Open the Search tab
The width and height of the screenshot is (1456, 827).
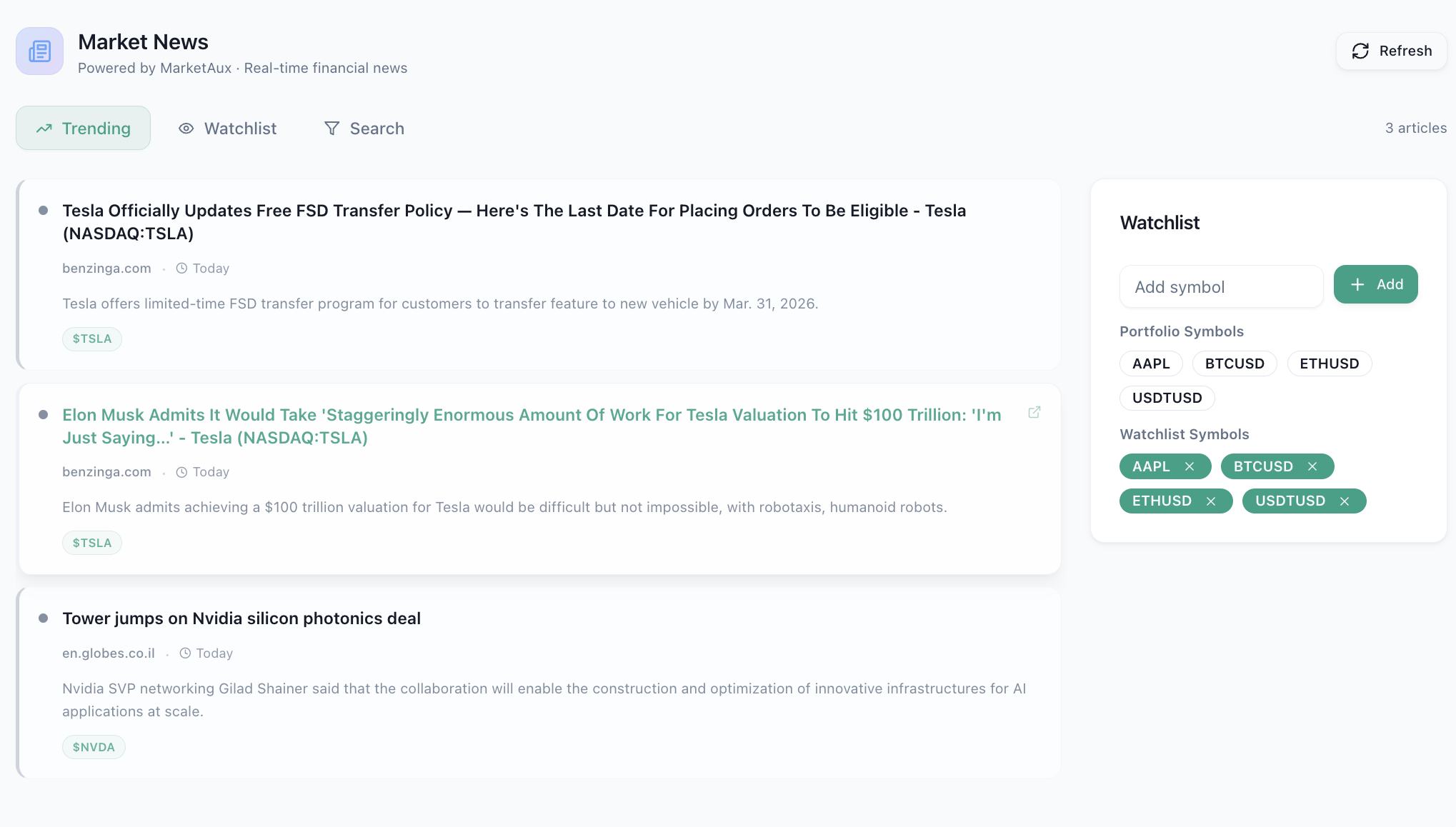(364, 129)
